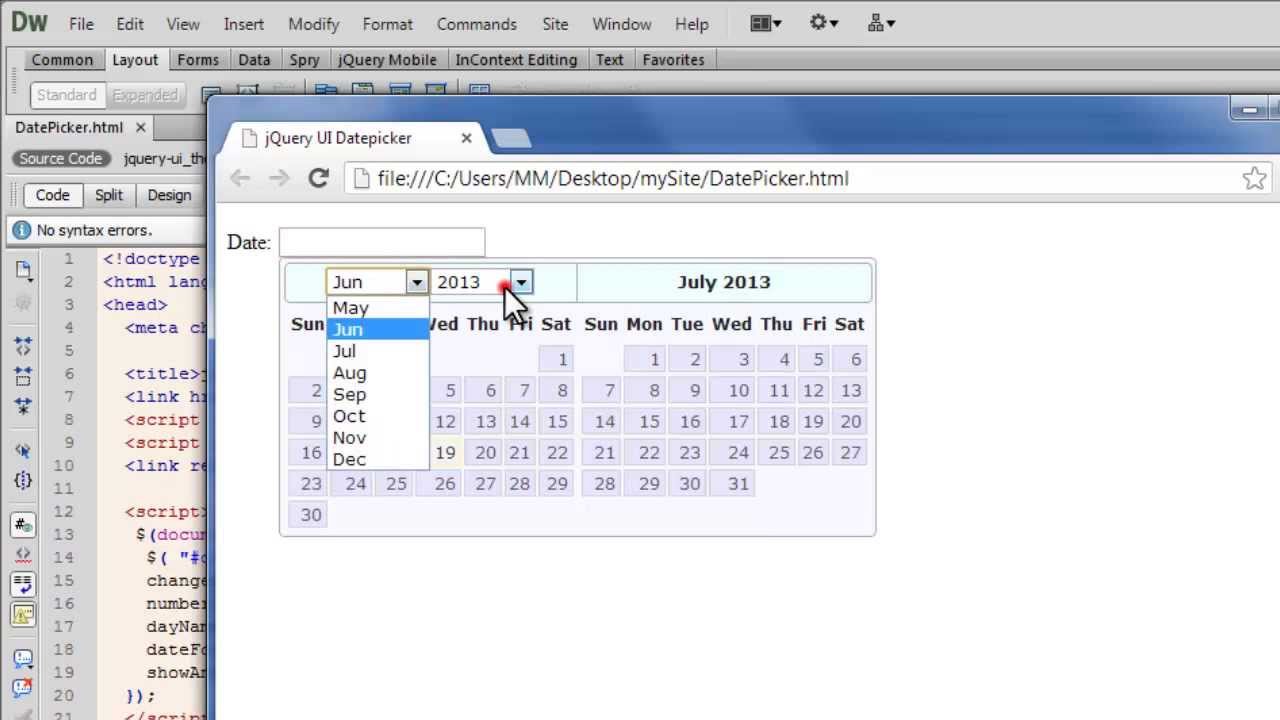Viewport: 1280px width, 720px height.
Task: Open the workspace layout switcher dropdown
Action: (x=765, y=23)
